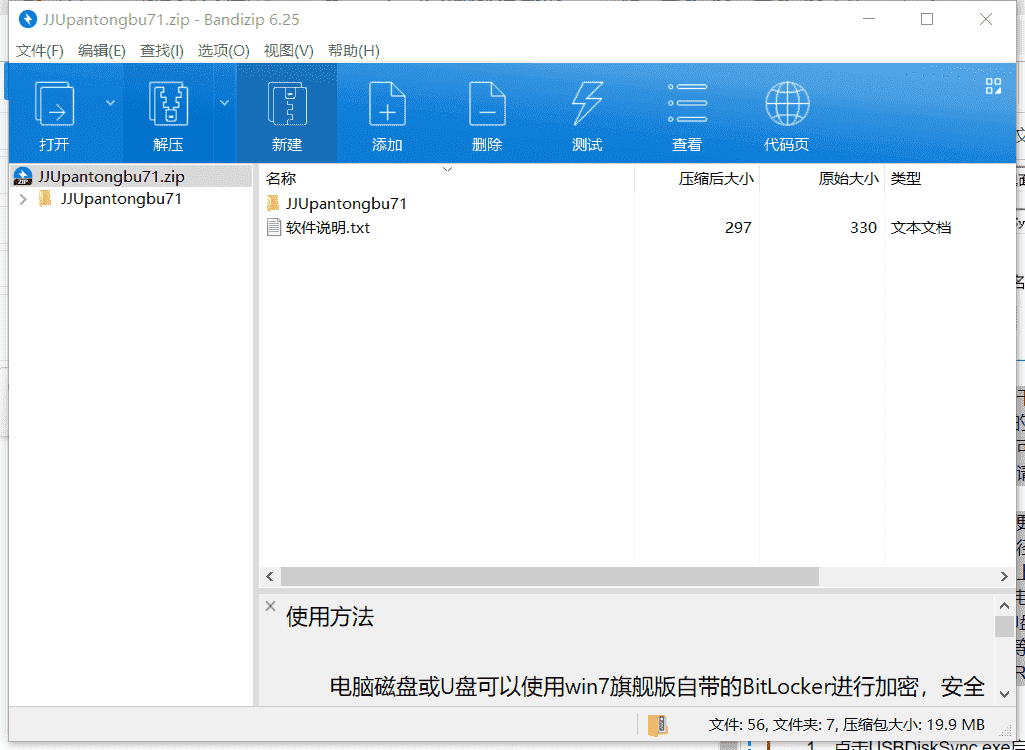The width and height of the screenshot is (1025, 750).
Task: Click the up arrow of the comment pane scrollbar
Action: (1004, 605)
